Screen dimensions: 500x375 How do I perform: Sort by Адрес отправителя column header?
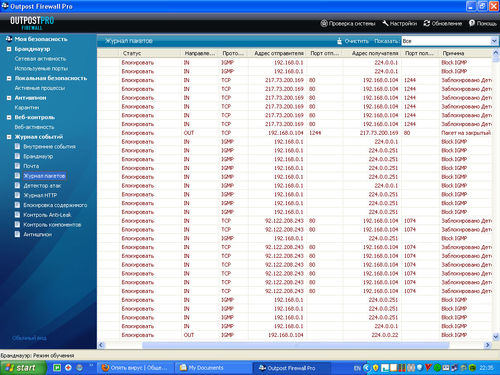278,53
